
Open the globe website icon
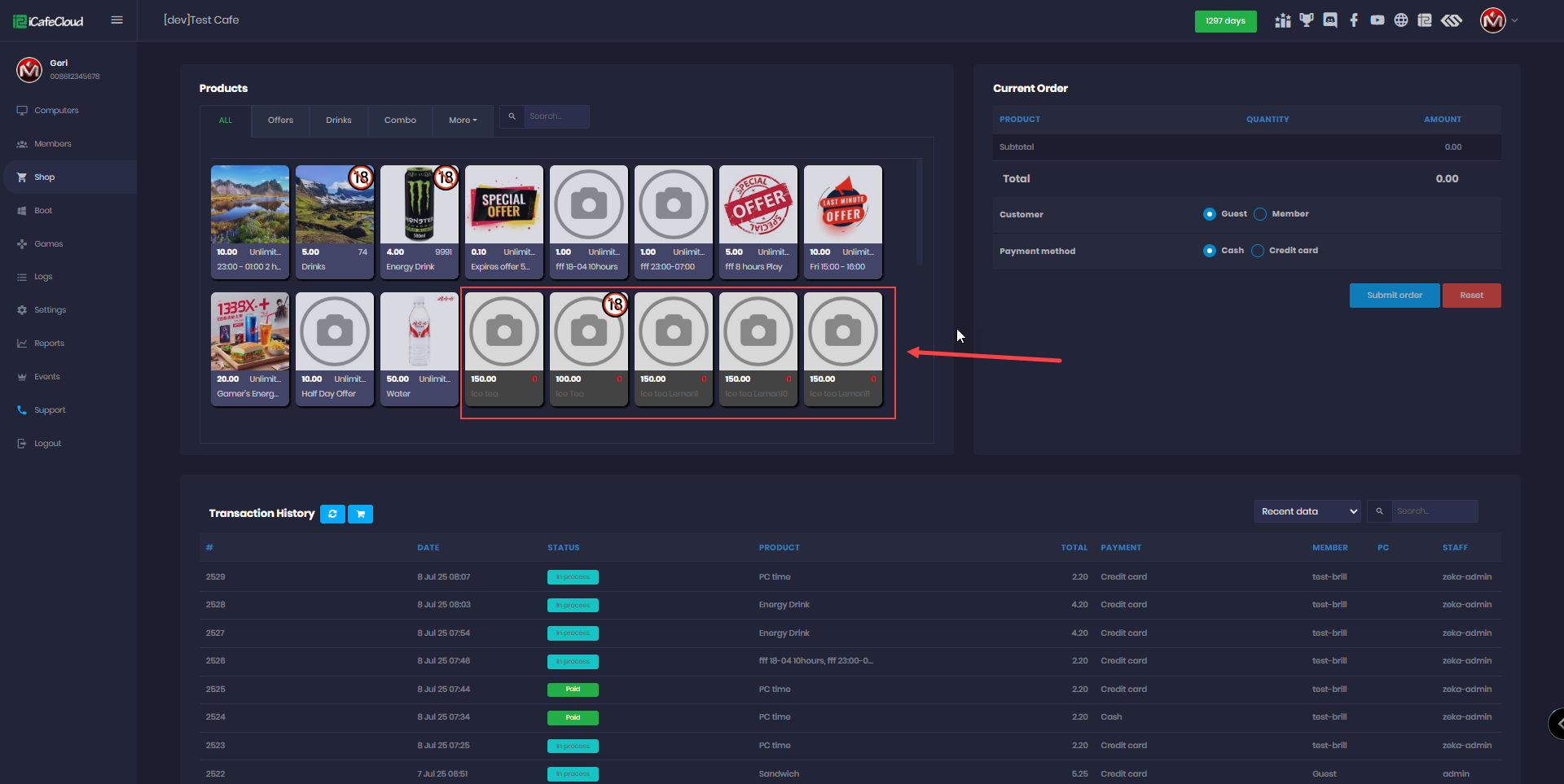coord(1401,20)
